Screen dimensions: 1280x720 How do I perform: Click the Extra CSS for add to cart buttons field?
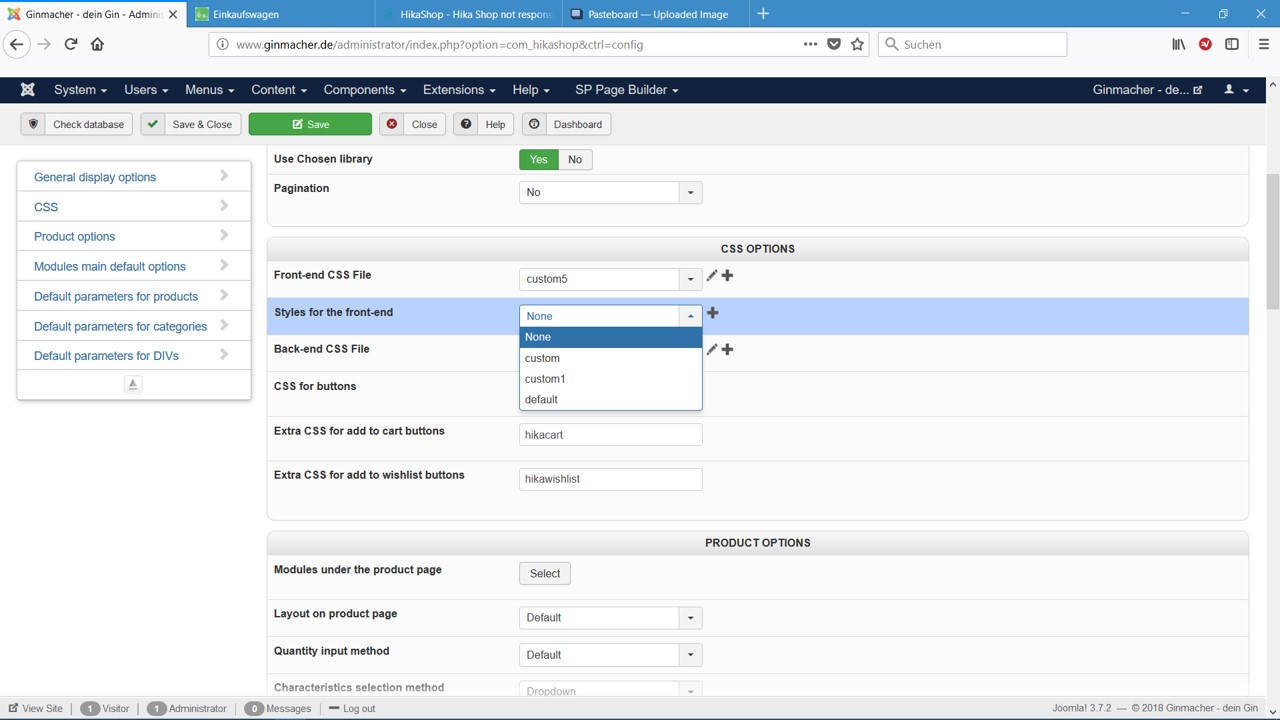point(610,435)
